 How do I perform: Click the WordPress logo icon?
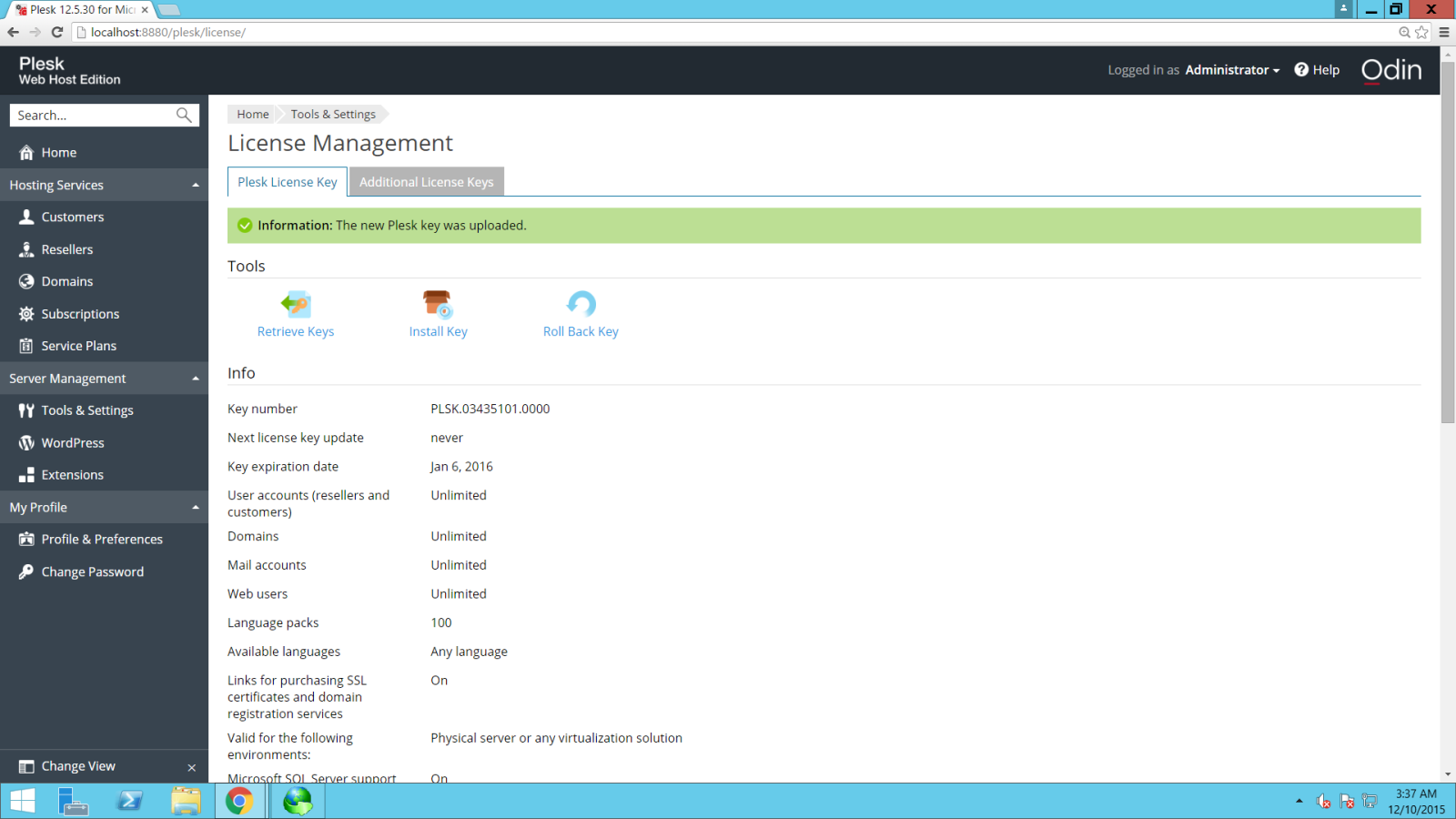(x=26, y=443)
